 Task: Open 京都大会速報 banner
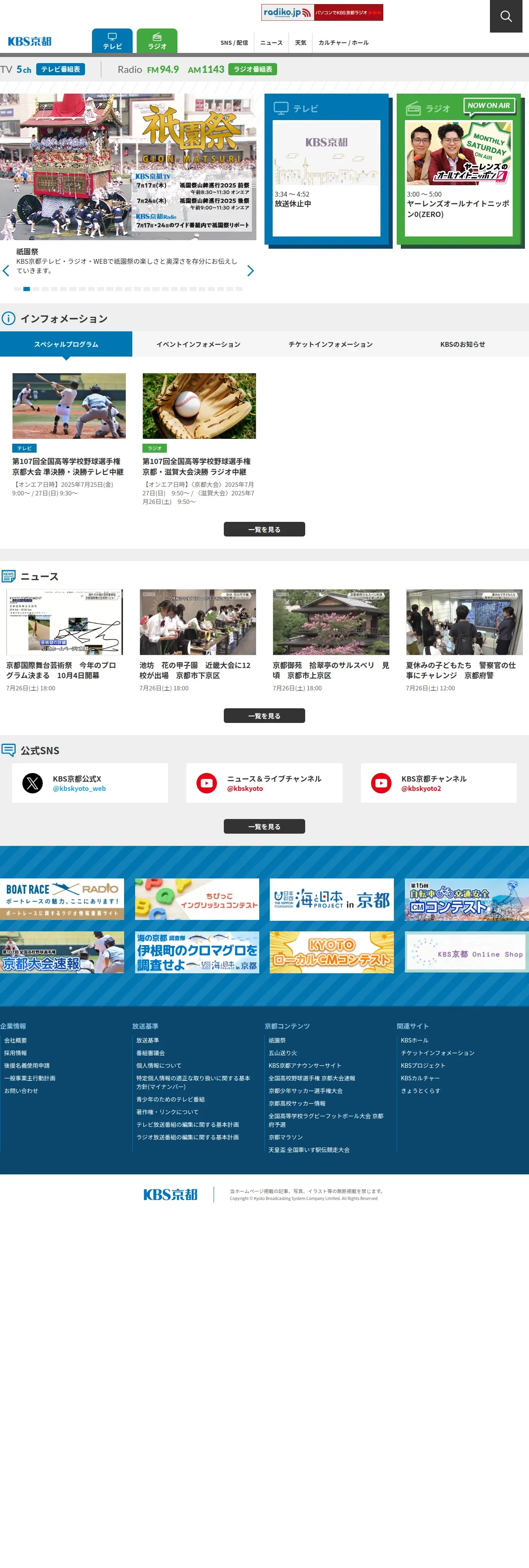tap(62, 952)
